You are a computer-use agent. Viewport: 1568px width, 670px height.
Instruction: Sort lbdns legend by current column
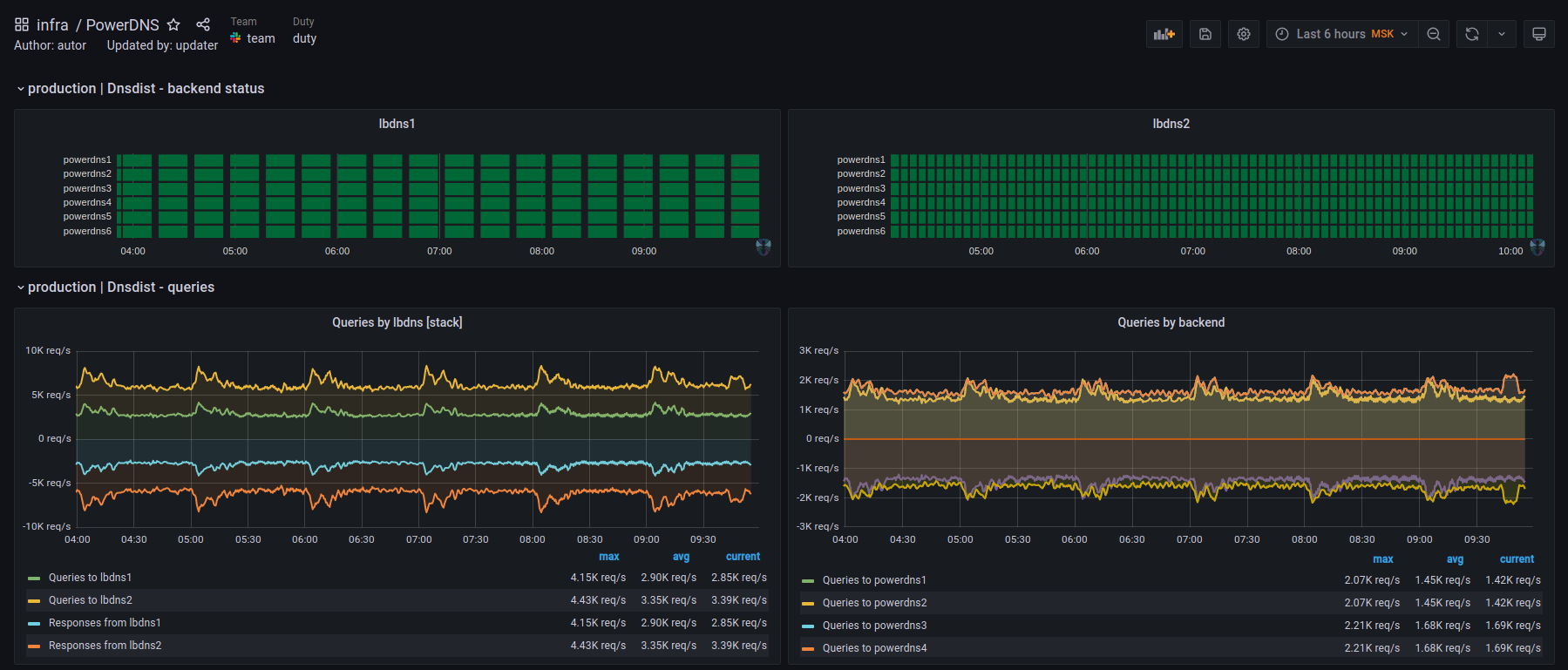[743, 557]
